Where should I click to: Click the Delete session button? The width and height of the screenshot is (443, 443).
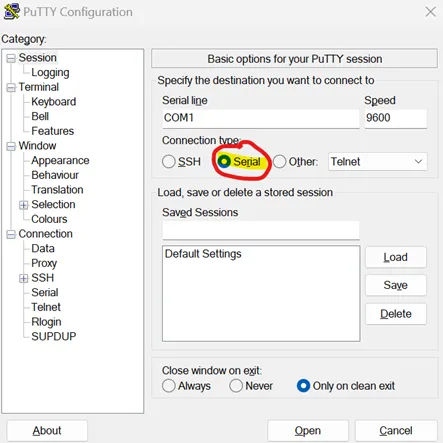[x=396, y=314]
